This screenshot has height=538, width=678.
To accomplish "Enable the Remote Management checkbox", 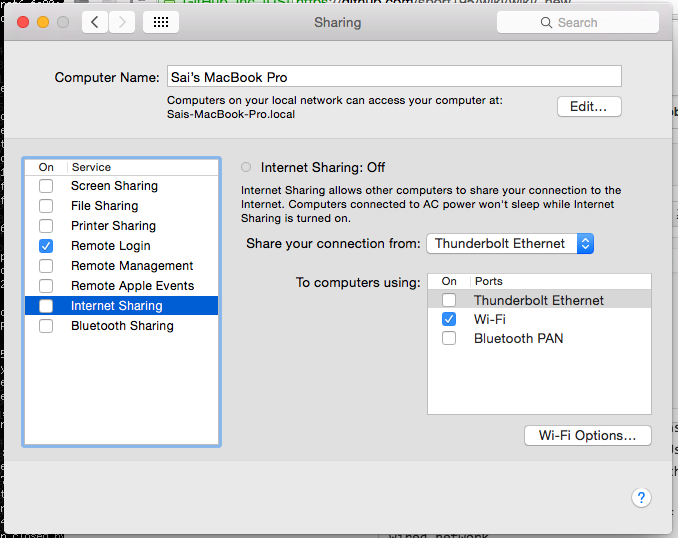I will coord(46,266).
